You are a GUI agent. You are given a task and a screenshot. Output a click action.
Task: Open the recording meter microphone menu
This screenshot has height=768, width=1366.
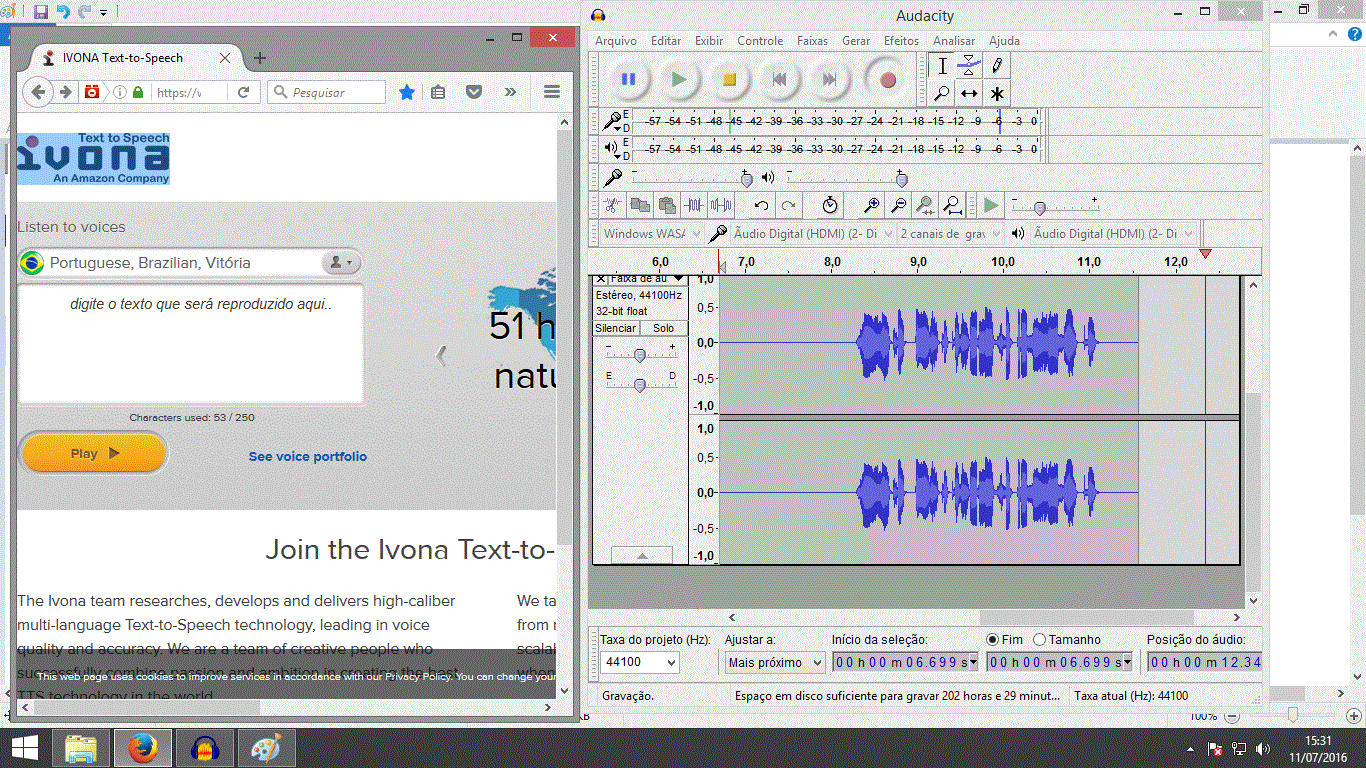tap(612, 121)
